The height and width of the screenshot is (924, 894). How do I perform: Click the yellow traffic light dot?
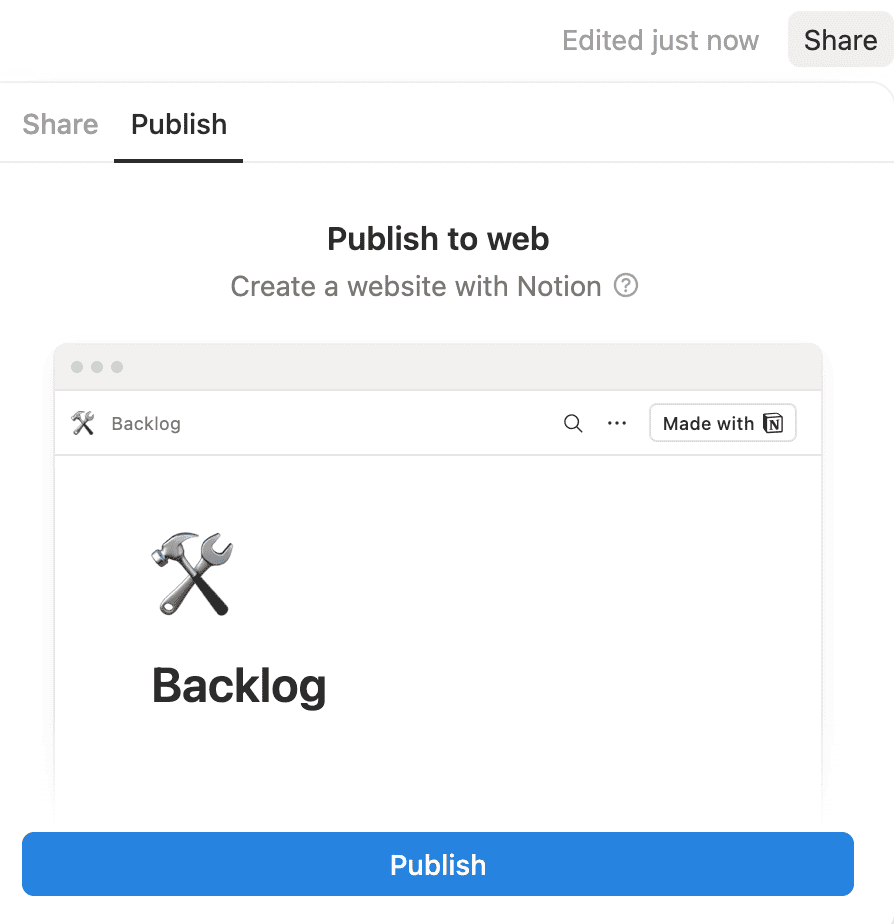coord(97,367)
